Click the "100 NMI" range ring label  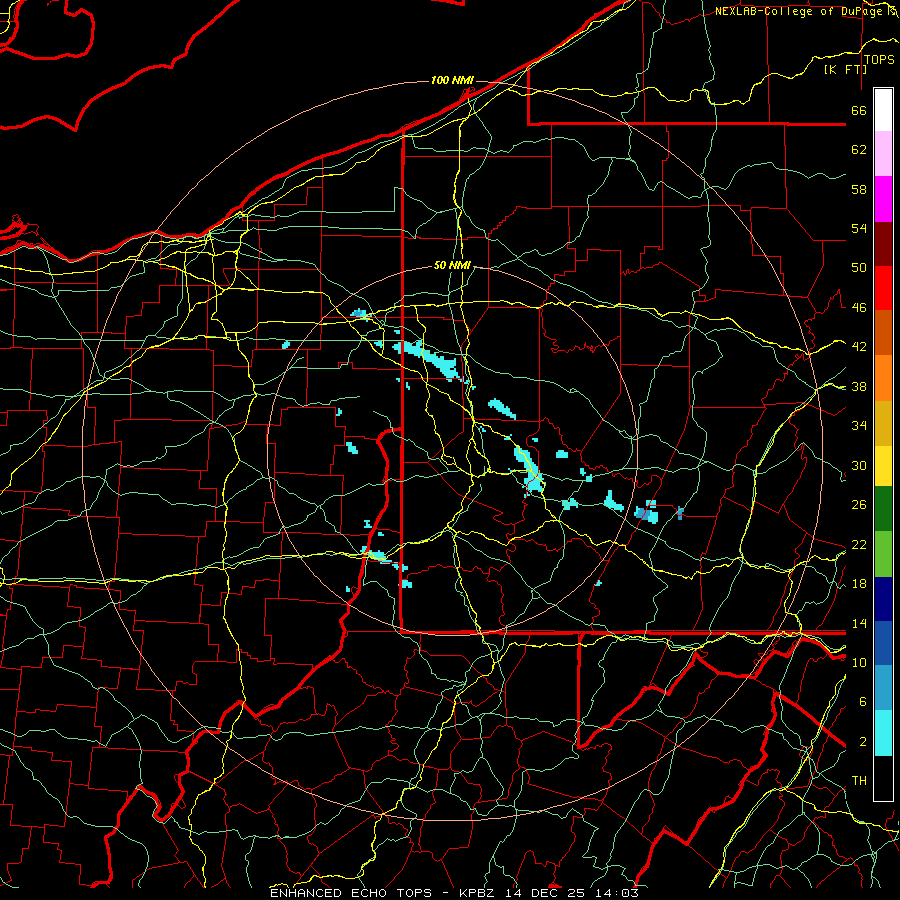(x=452, y=80)
